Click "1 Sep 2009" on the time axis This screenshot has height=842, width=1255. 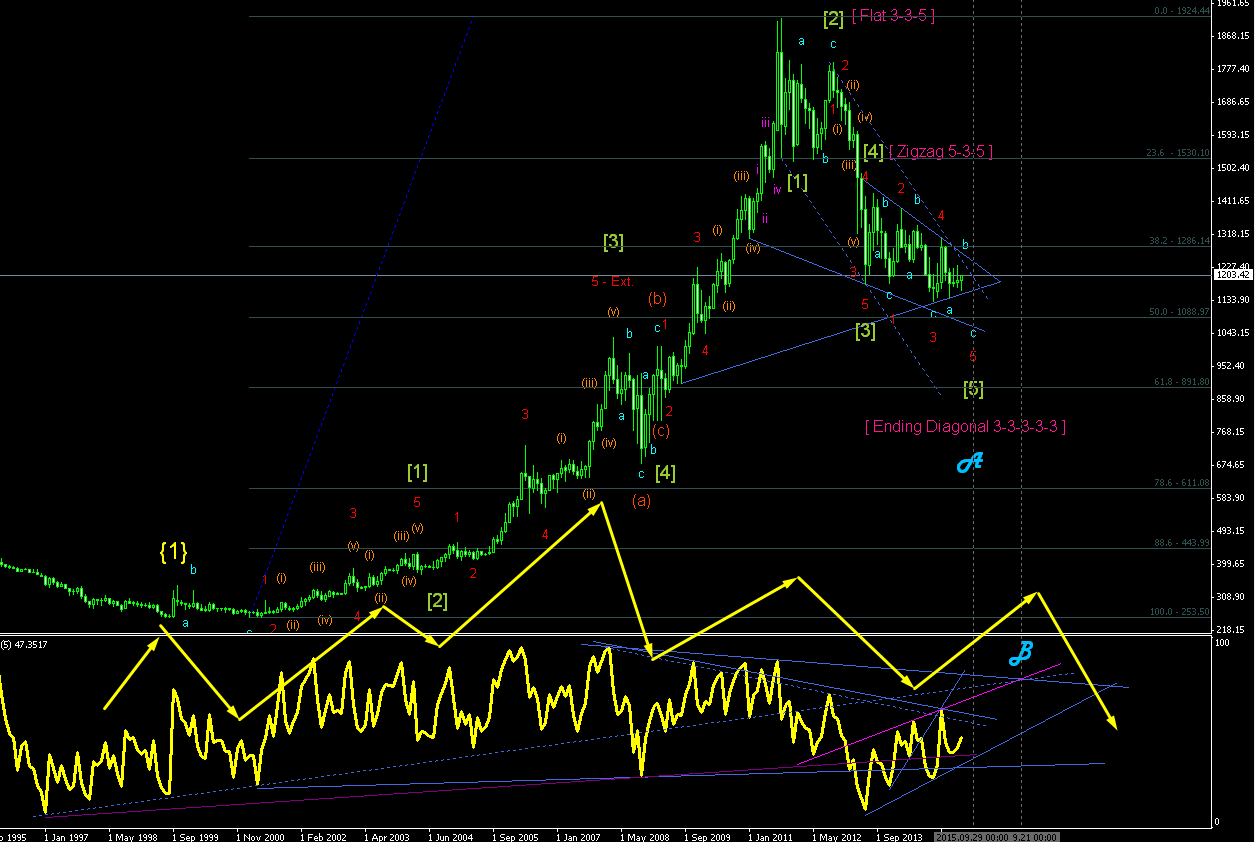[x=709, y=836]
